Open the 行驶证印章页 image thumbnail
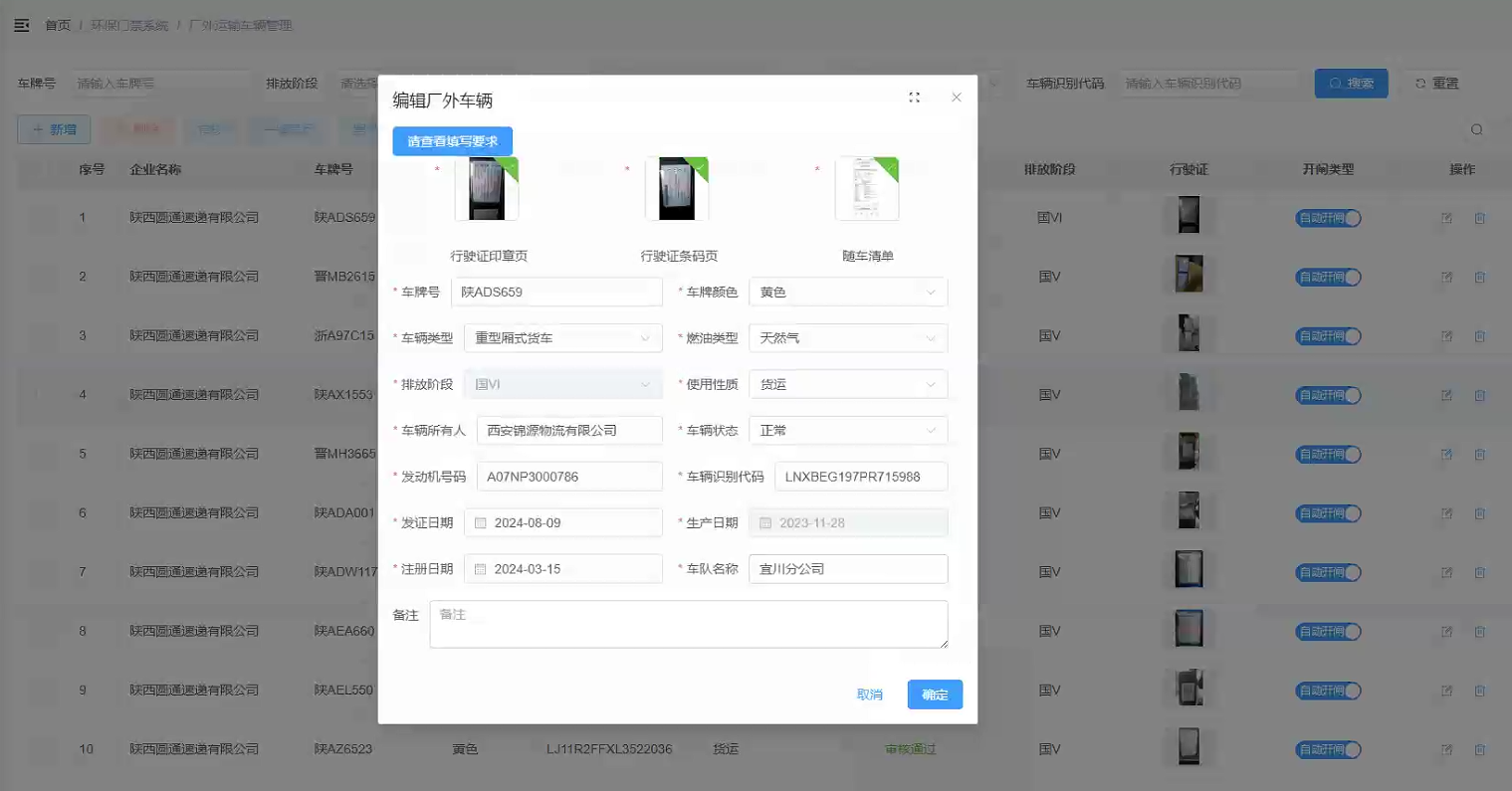 [x=487, y=189]
